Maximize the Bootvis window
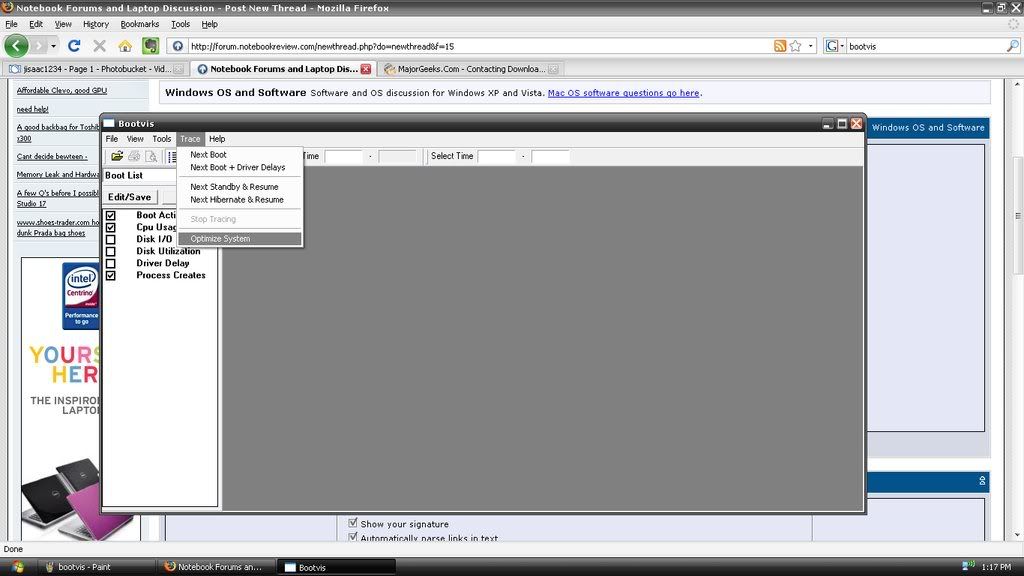This screenshot has height=576, width=1024. (x=842, y=123)
